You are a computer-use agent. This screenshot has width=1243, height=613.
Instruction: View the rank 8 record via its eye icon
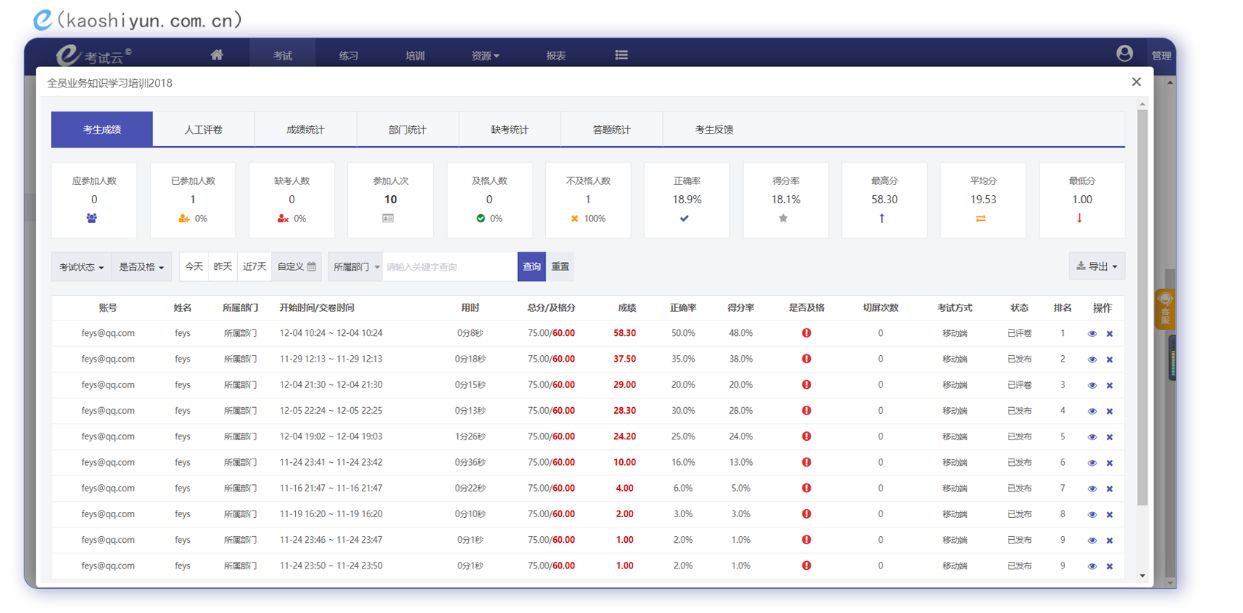click(1092, 514)
